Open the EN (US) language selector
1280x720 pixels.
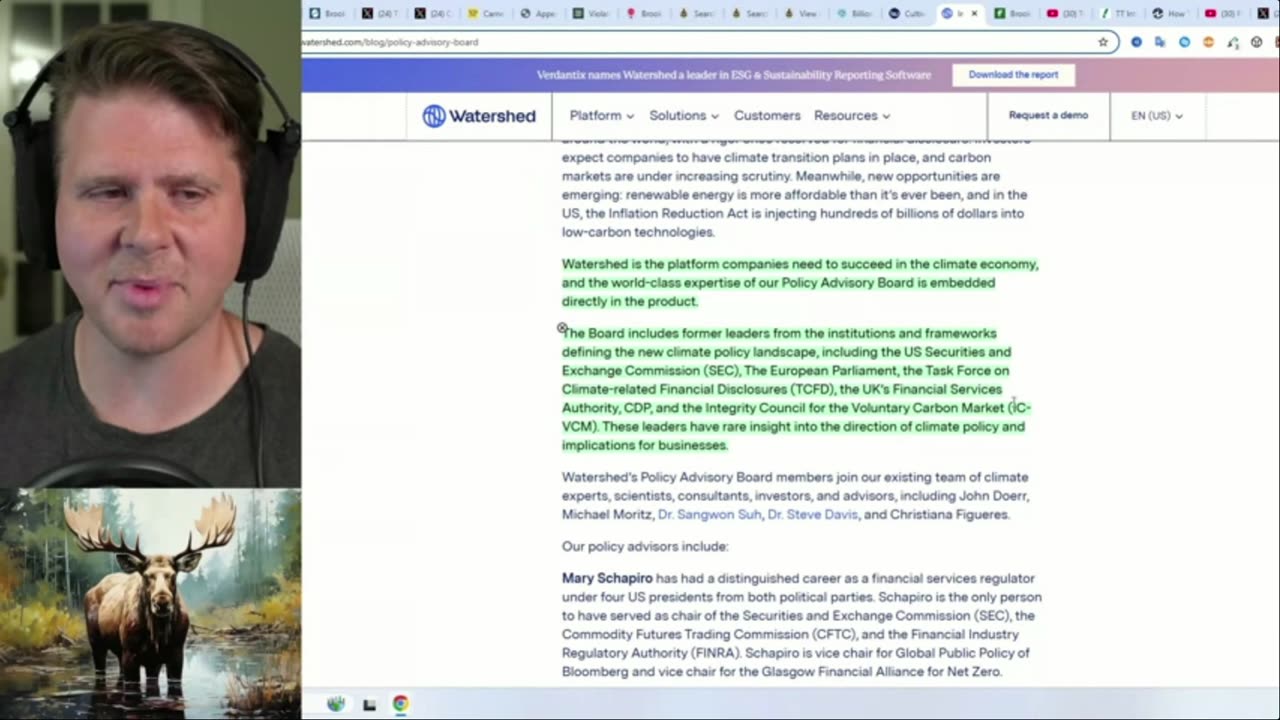click(x=1157, y=115)
